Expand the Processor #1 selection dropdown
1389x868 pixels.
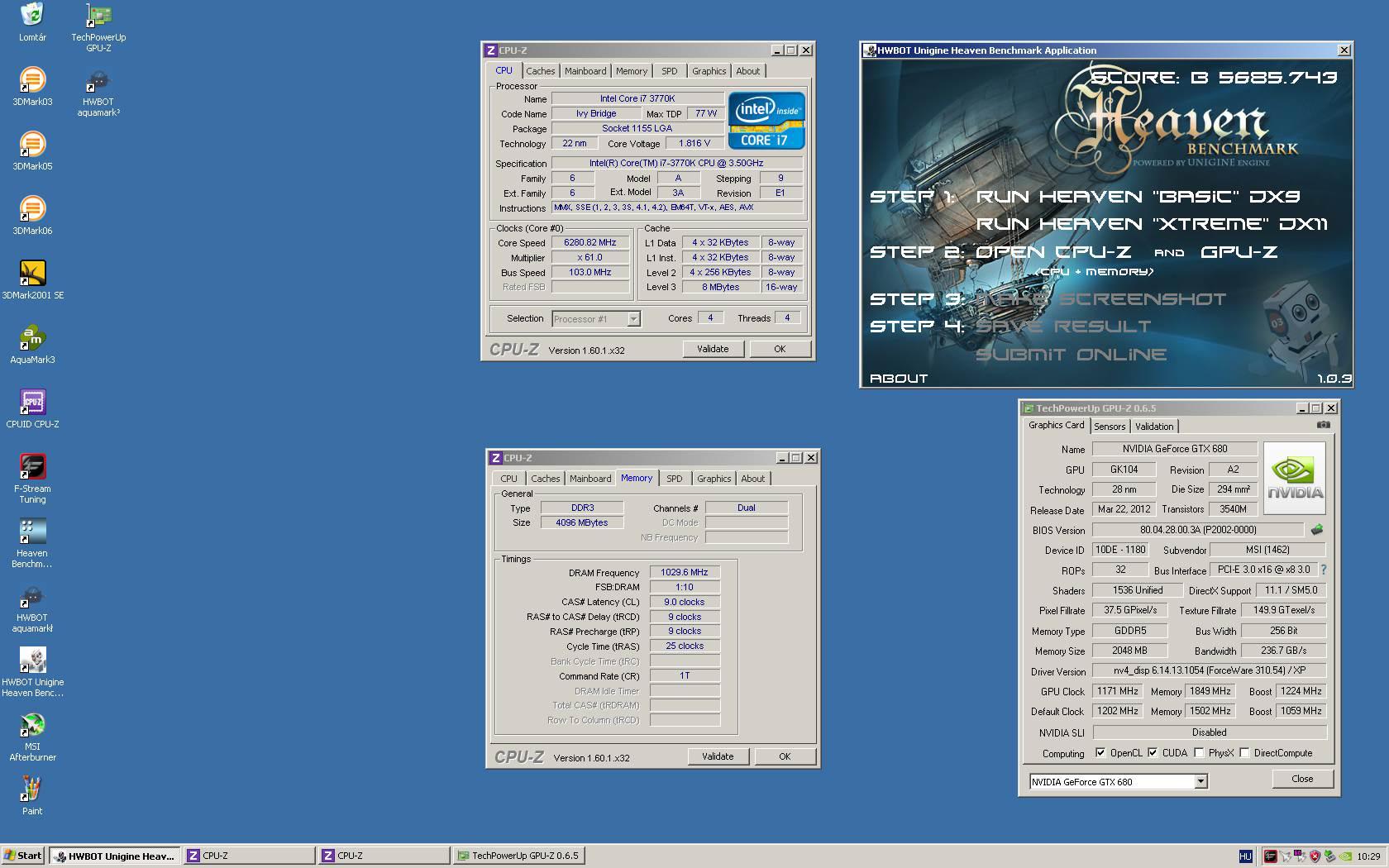[x=633, y=318]
